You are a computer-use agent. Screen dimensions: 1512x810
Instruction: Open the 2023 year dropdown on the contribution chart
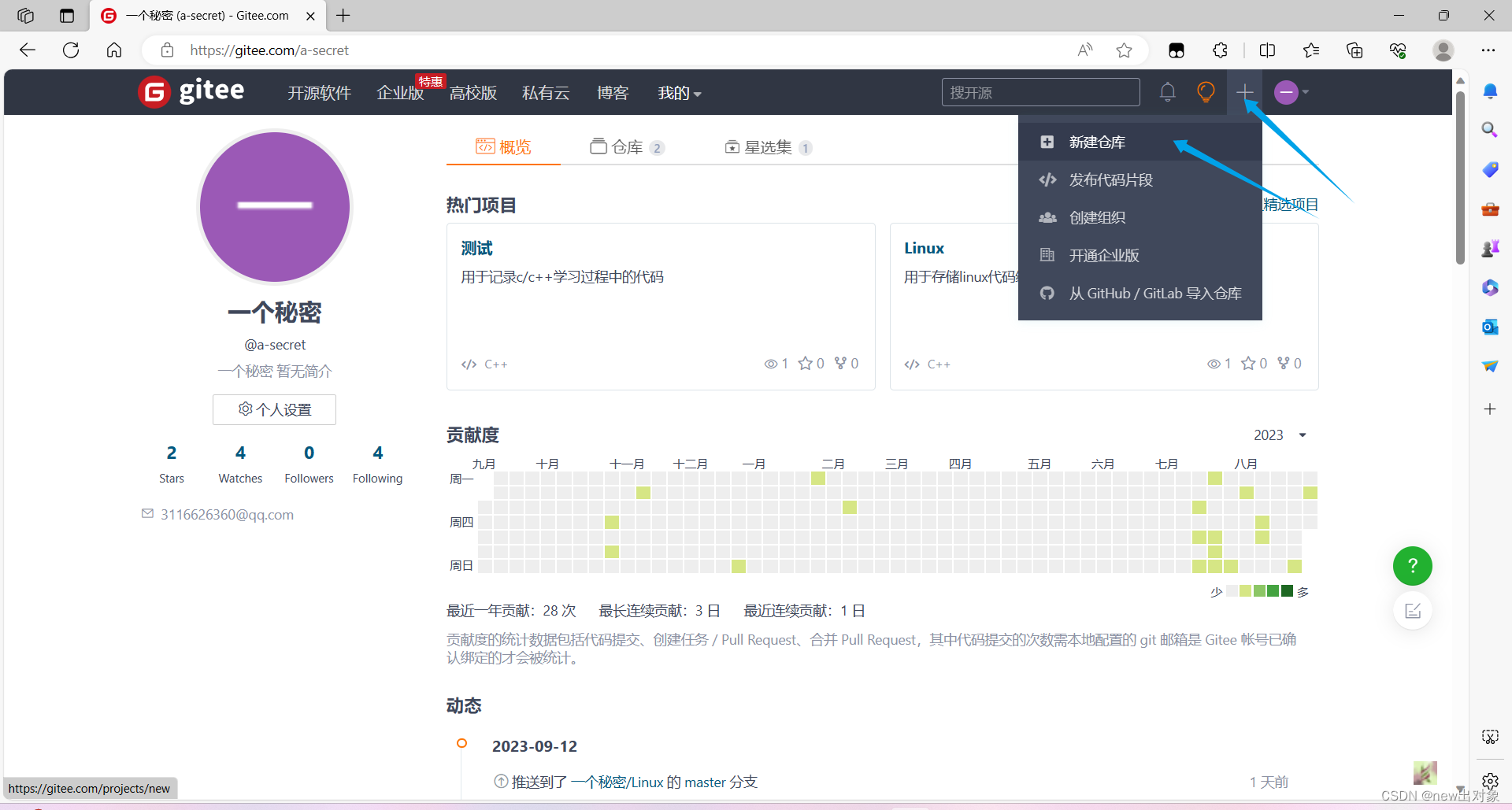click(x=1277, y=435)
